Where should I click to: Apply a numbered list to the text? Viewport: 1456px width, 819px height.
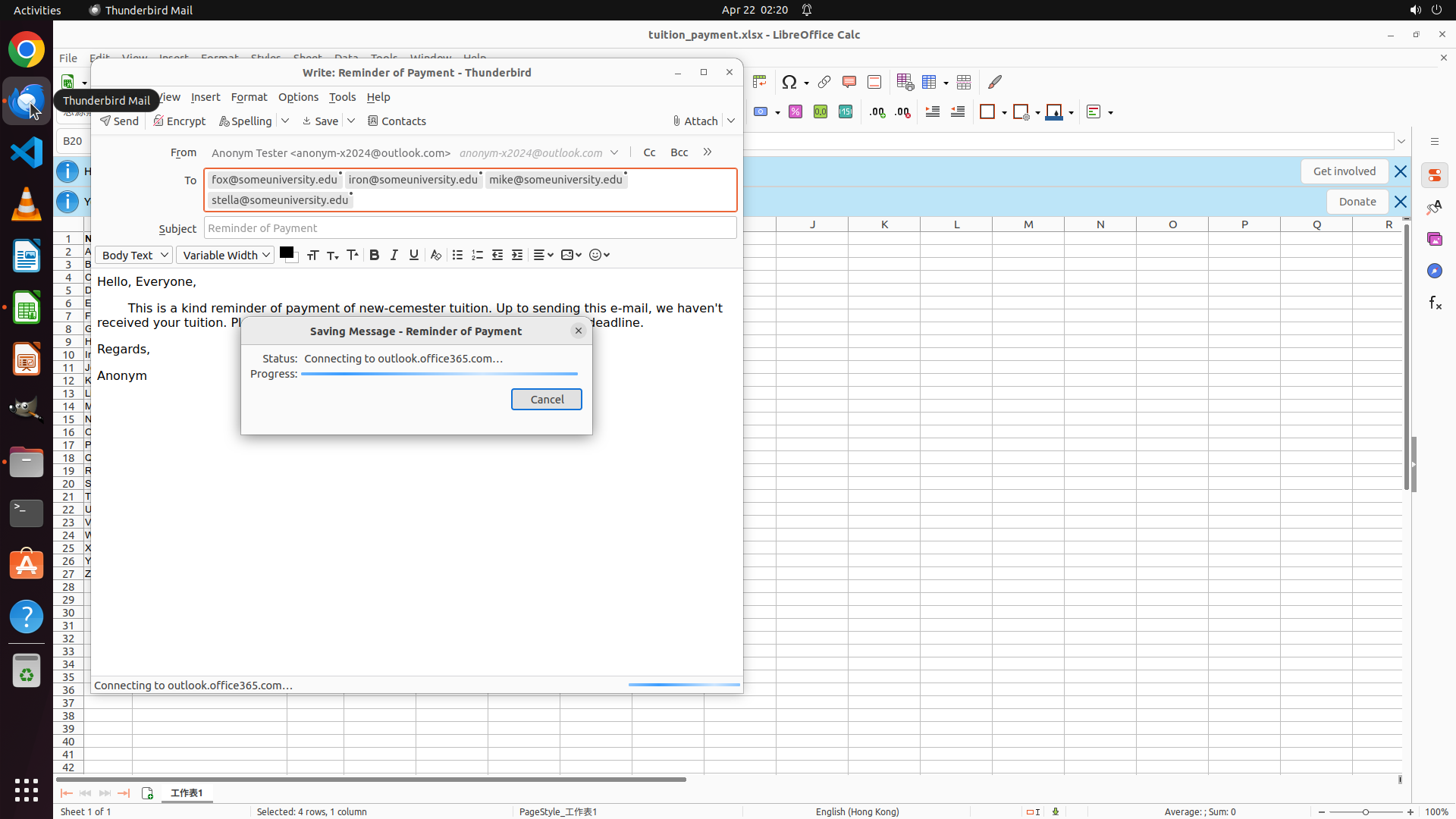tap(477, 256)
